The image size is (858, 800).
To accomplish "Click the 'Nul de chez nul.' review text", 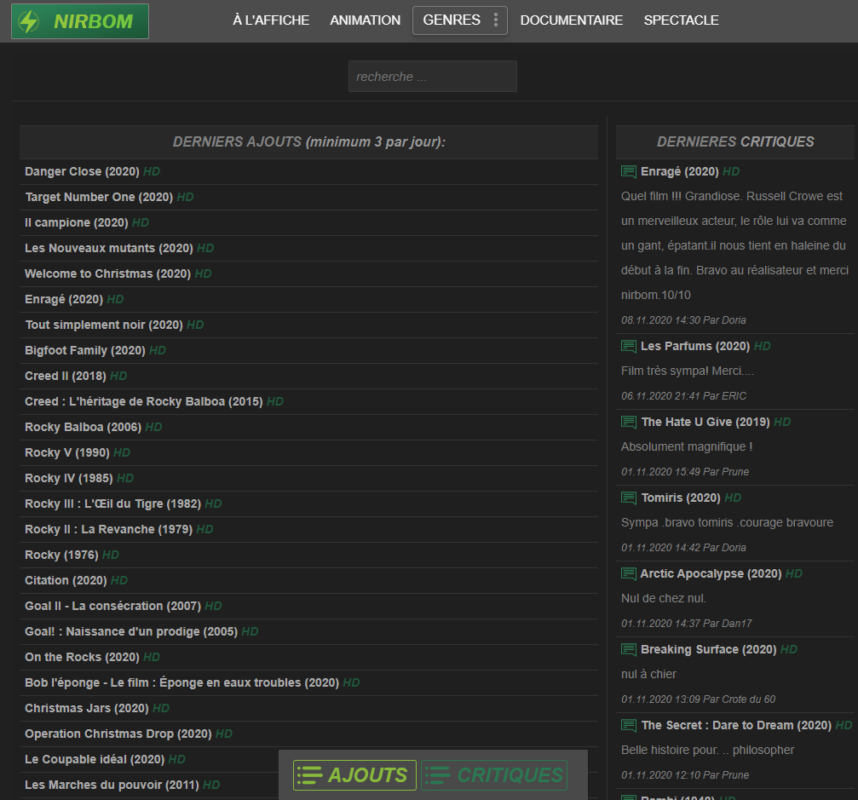I will coord(663,599).
